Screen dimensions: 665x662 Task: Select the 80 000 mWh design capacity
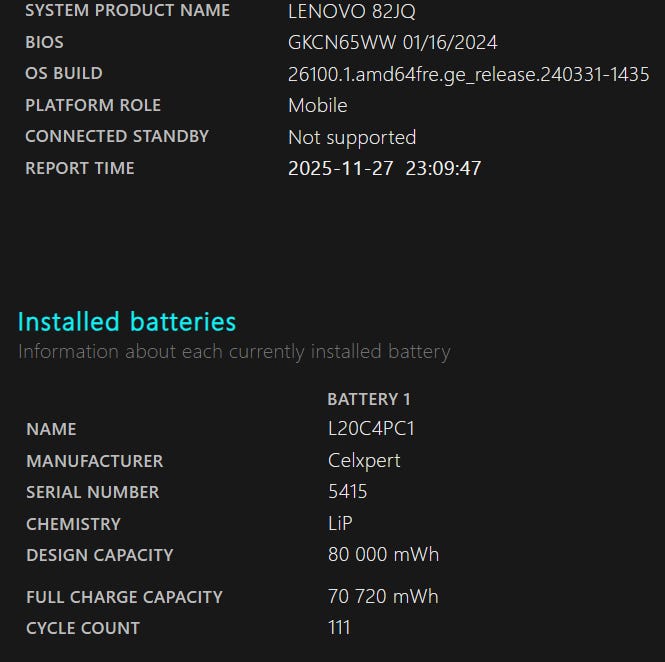click(x=383, y=555)
